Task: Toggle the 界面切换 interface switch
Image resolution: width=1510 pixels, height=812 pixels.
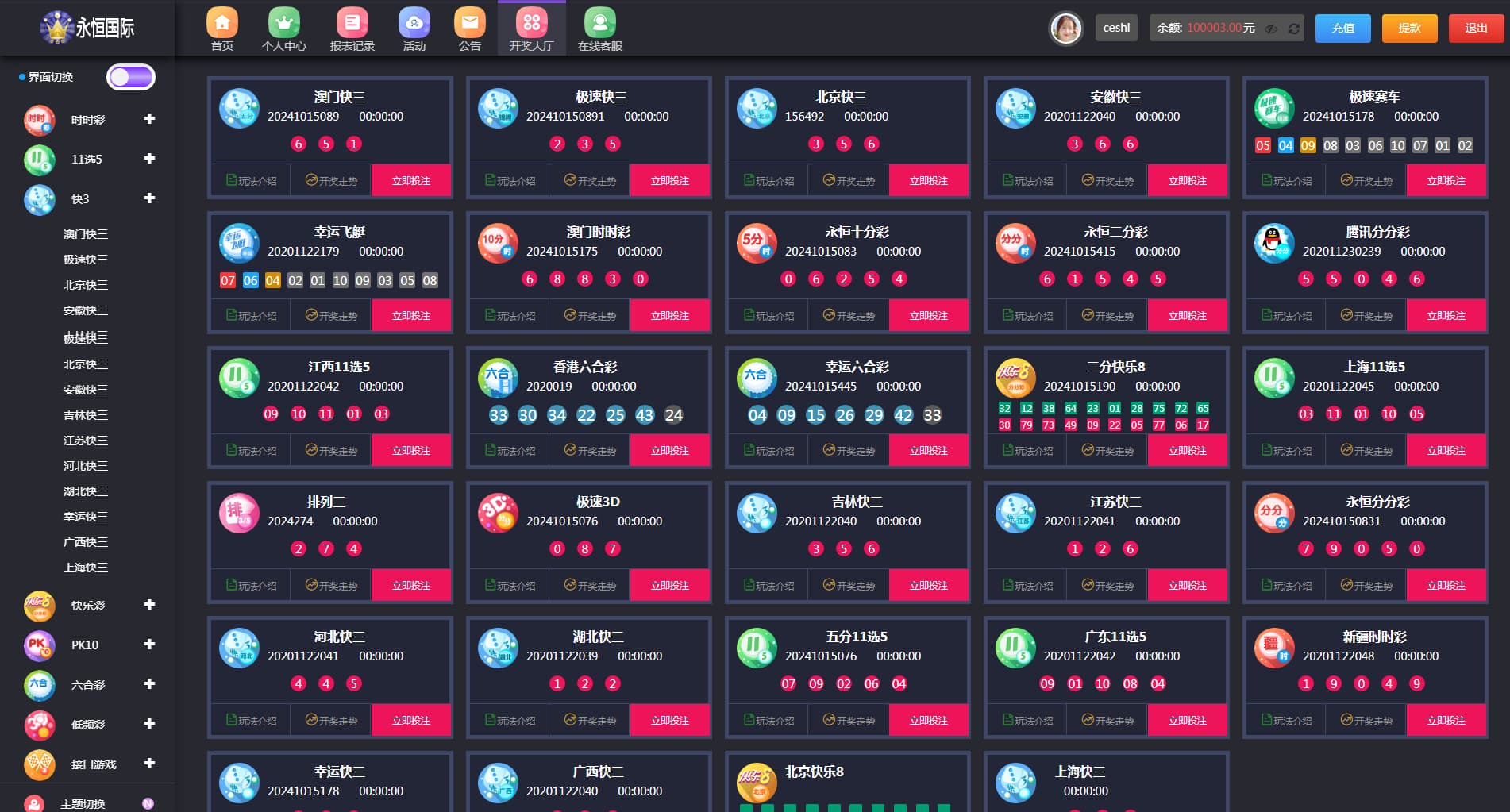Action: click(x=131, y=77)
